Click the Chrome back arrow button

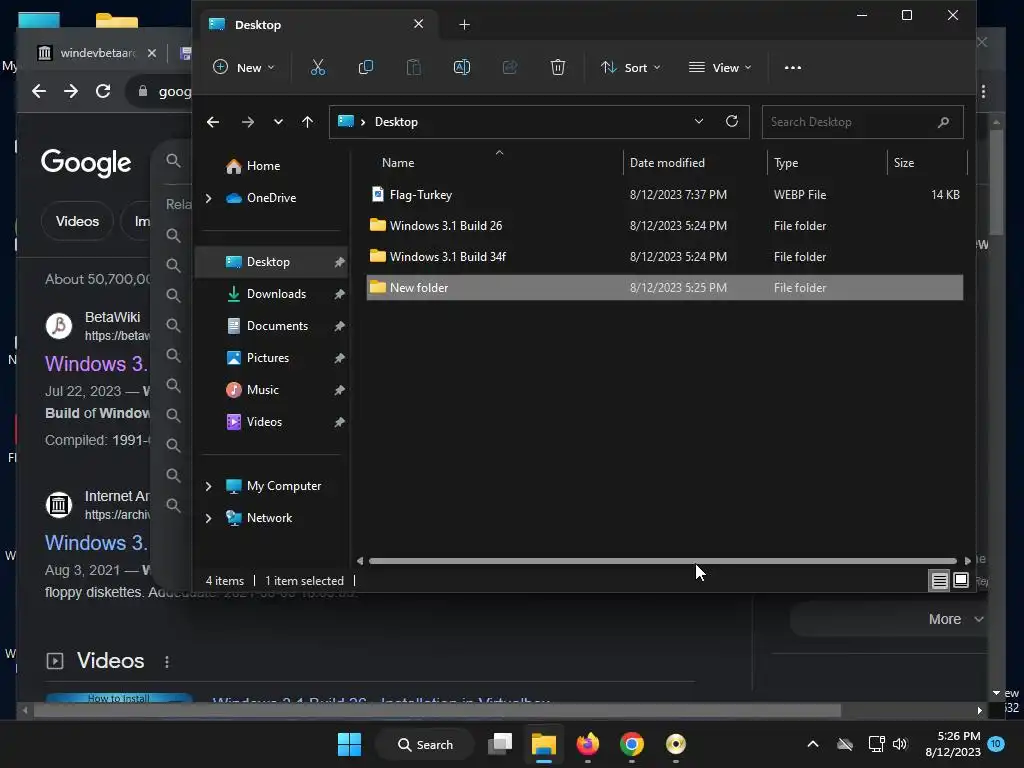39,91
